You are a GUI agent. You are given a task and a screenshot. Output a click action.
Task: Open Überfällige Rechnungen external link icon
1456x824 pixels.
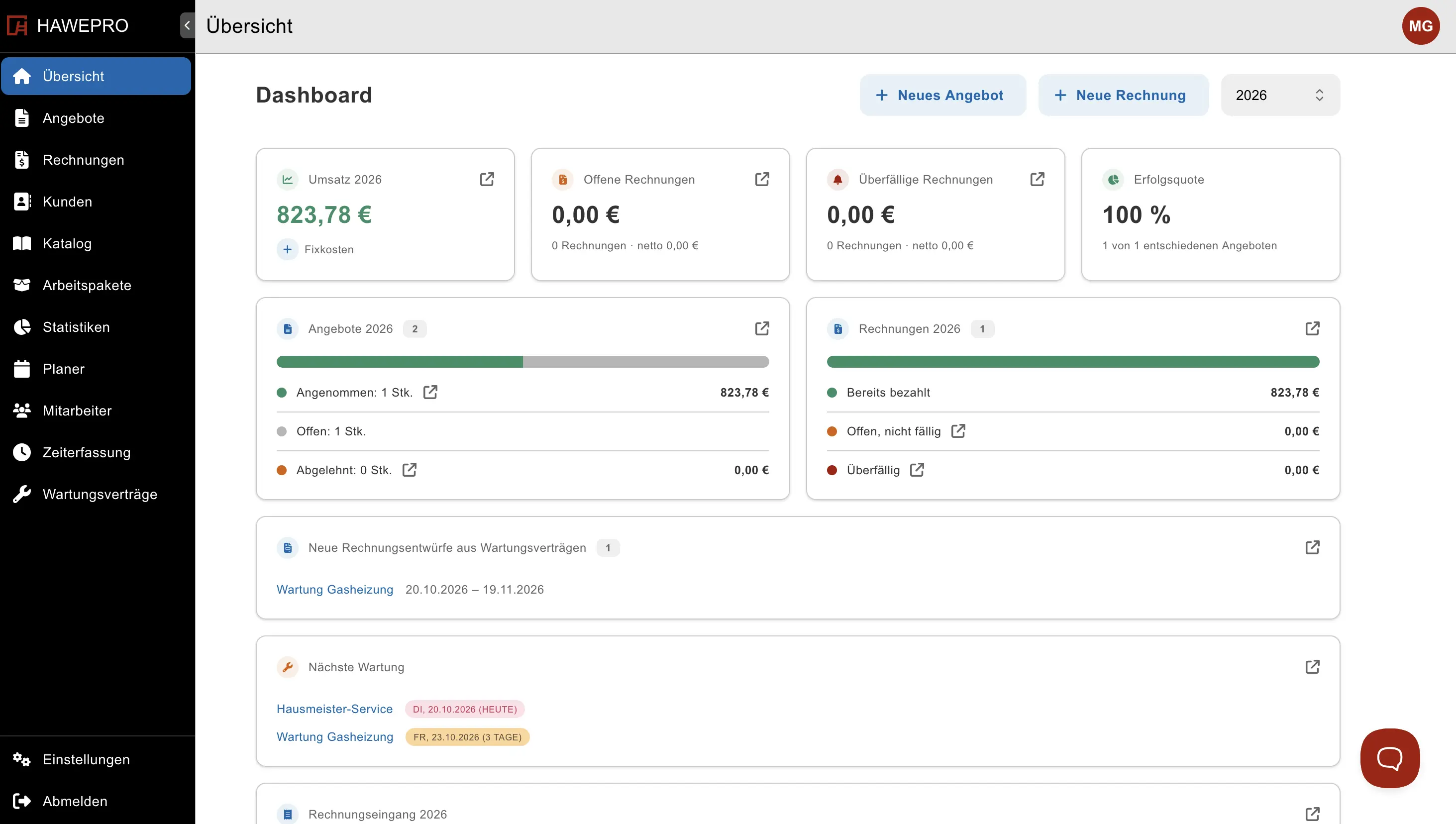[x=1037, y=180]
